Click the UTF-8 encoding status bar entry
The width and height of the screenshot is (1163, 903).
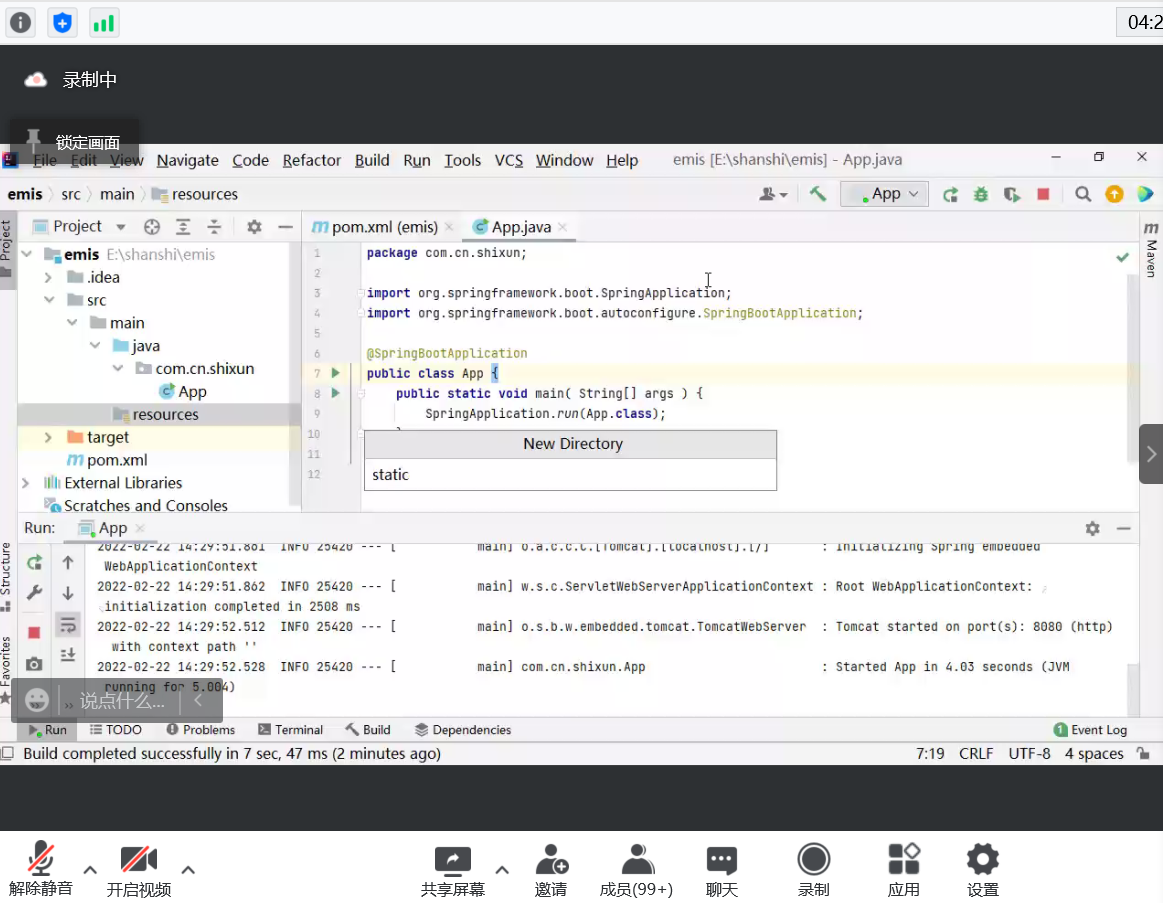pos(1029,753)
